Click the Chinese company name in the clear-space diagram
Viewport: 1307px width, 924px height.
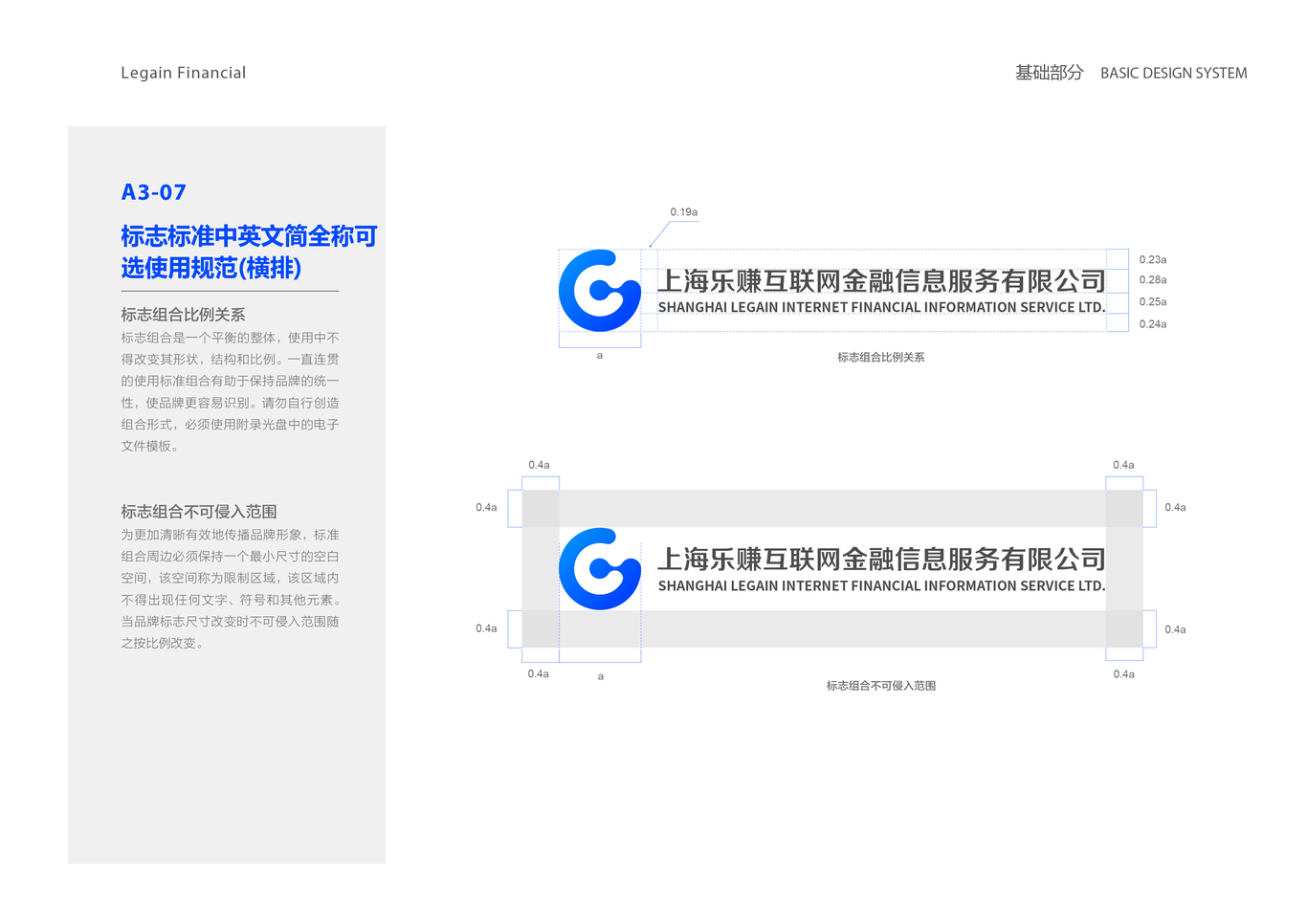tap(881, 559)
